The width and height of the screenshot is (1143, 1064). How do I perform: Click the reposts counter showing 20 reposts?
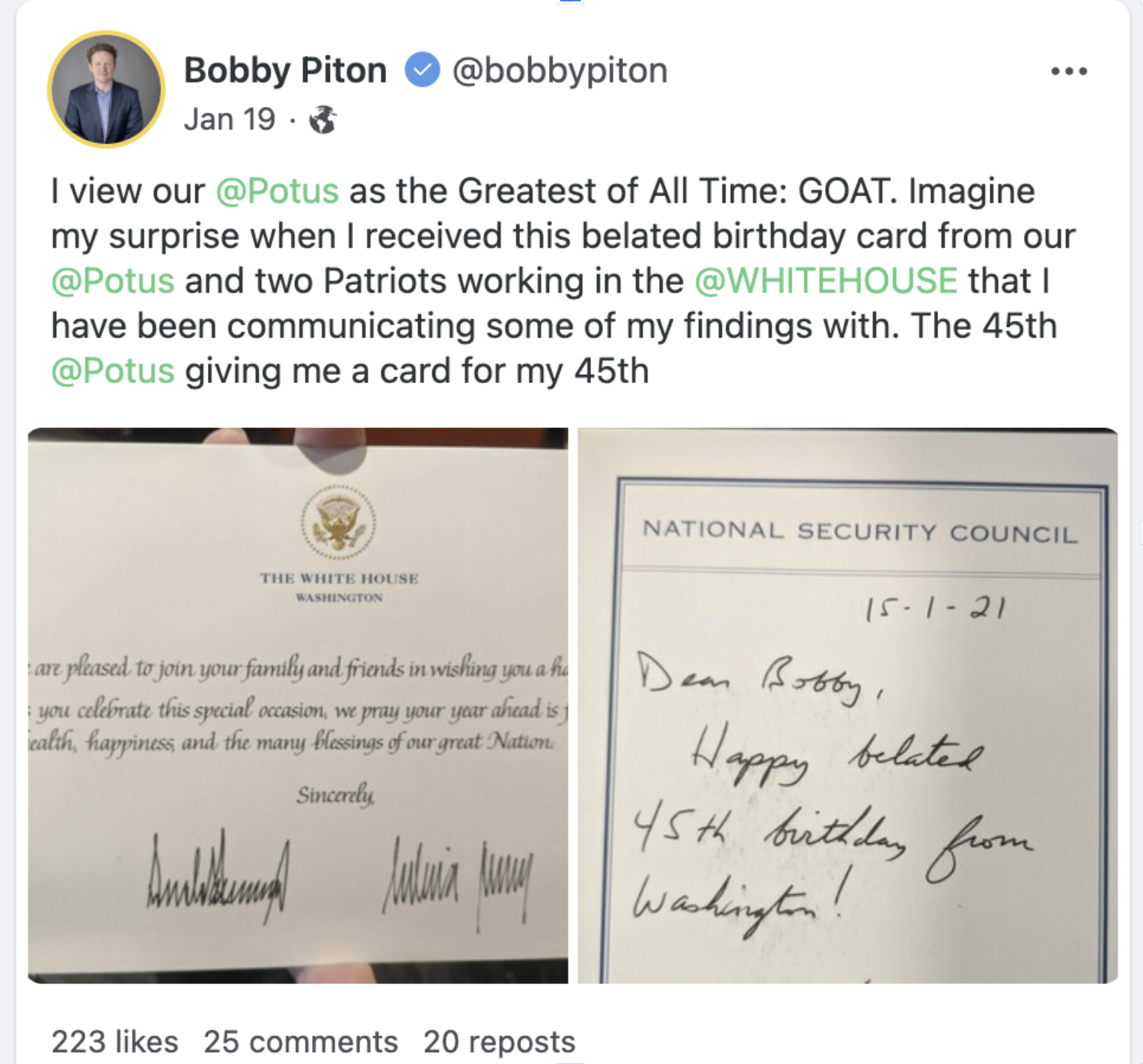(497, 1042)
